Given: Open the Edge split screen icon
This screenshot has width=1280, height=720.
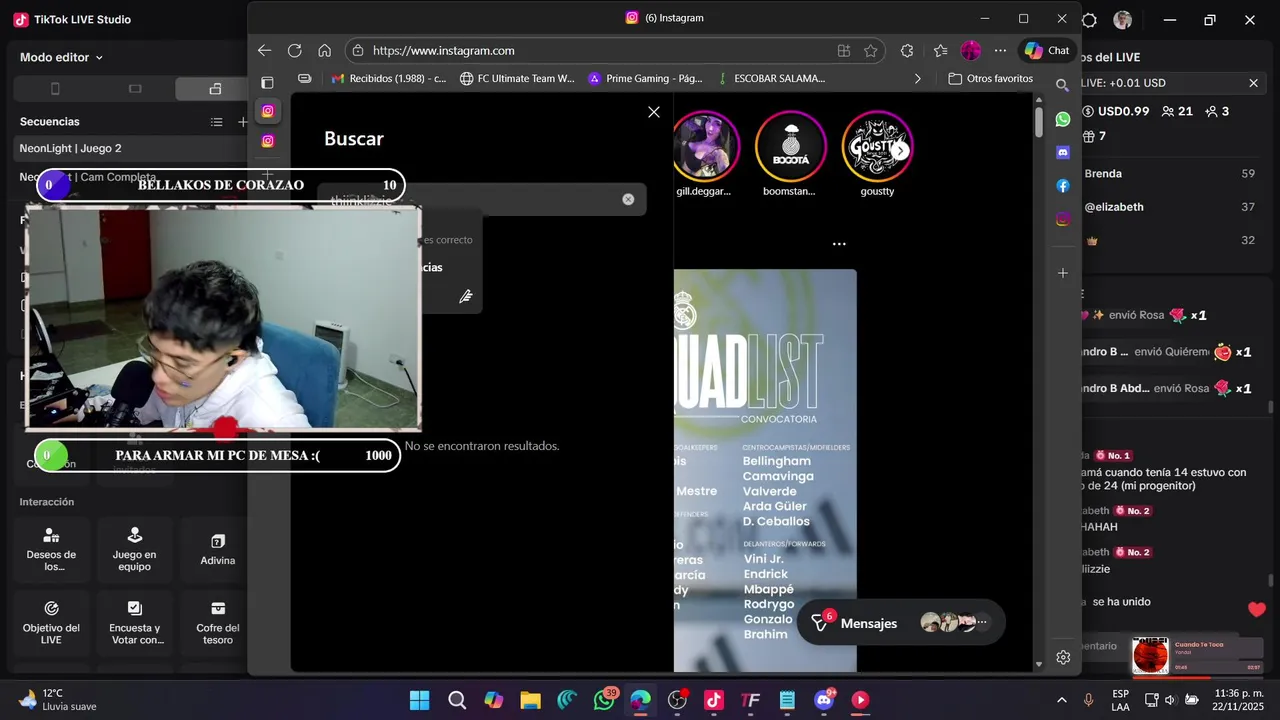Looking at the screenshot, I should 844,51.
